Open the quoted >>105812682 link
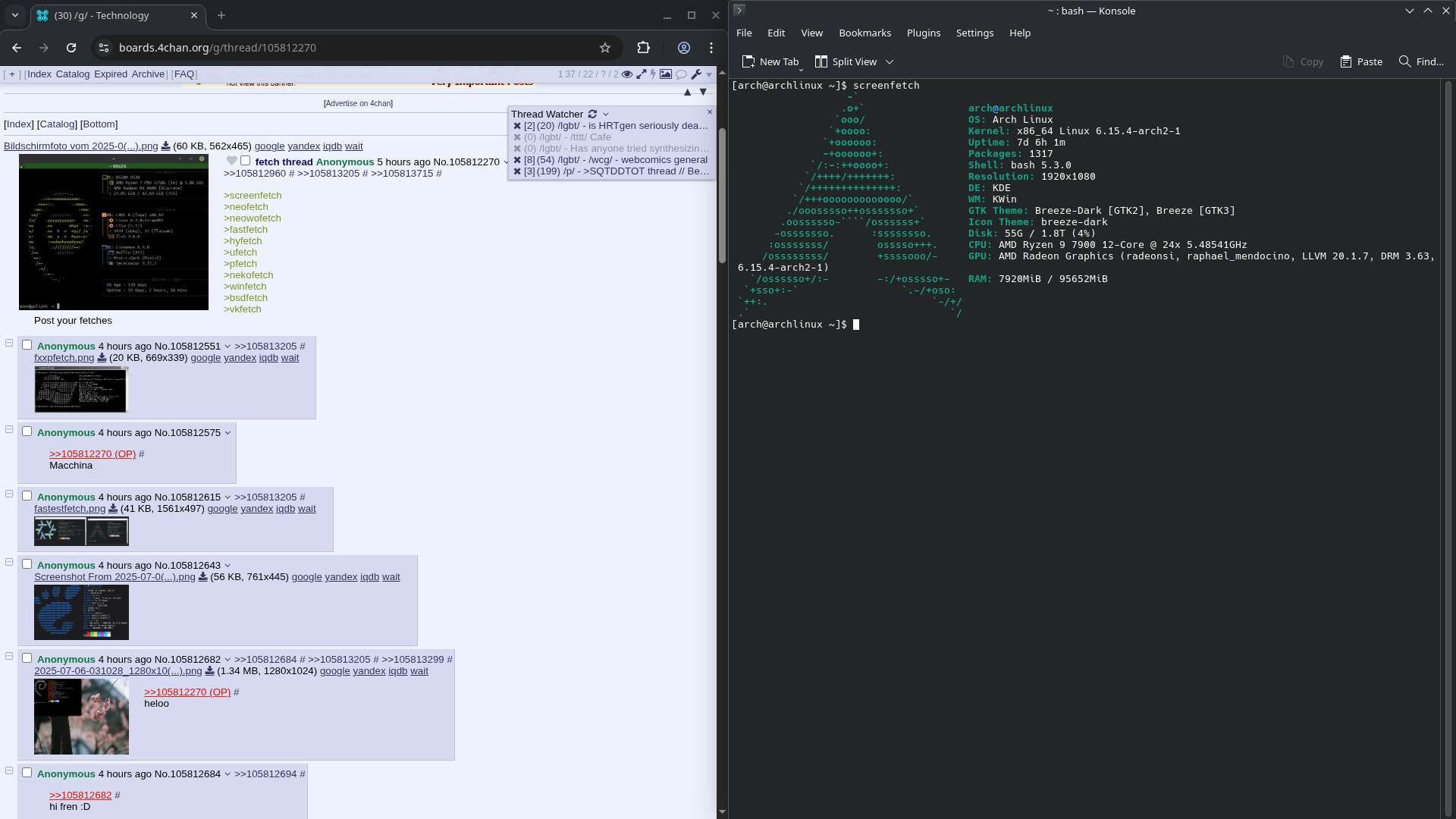The height and width of the screenshot is (819, 1456). [x=80, y=795]
